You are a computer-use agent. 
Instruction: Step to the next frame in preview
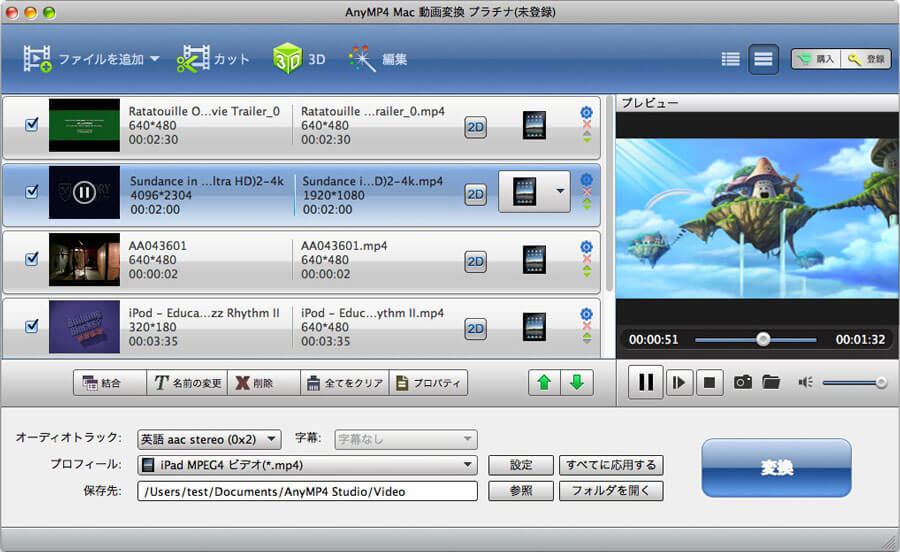[x=679, y=382]
